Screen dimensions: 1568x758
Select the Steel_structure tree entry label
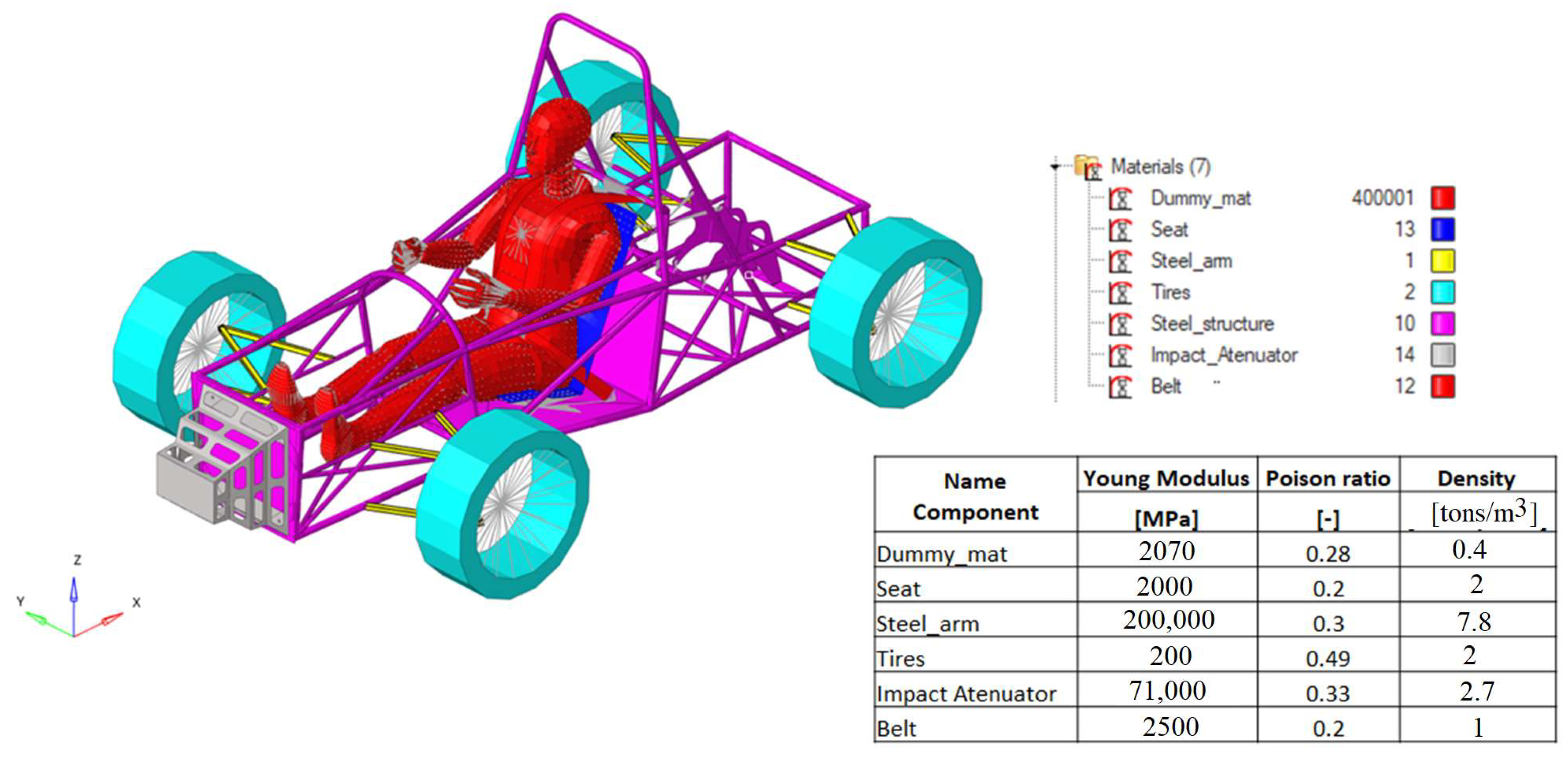pyautogui.click(x=1212, y=324)
